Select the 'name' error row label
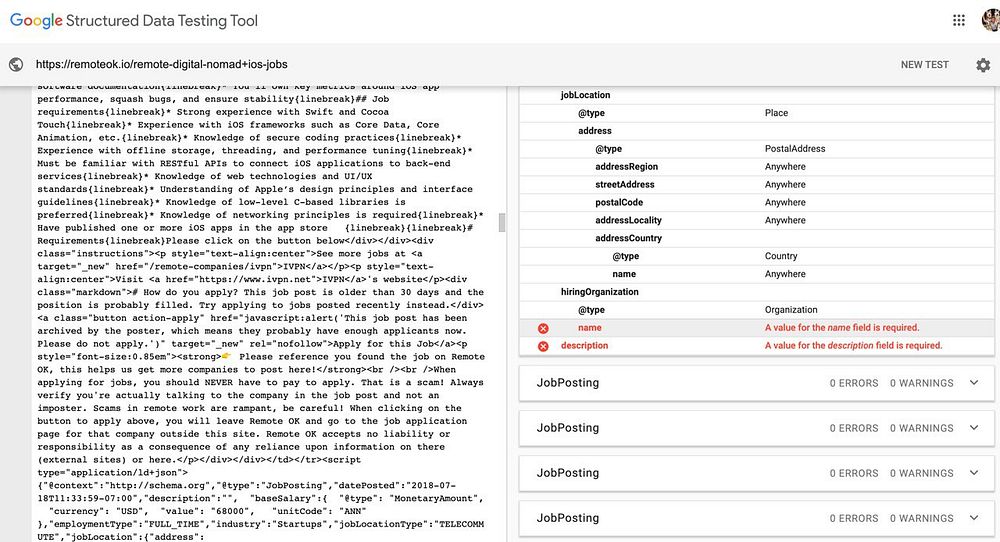1000x542 pixels. 589,328
